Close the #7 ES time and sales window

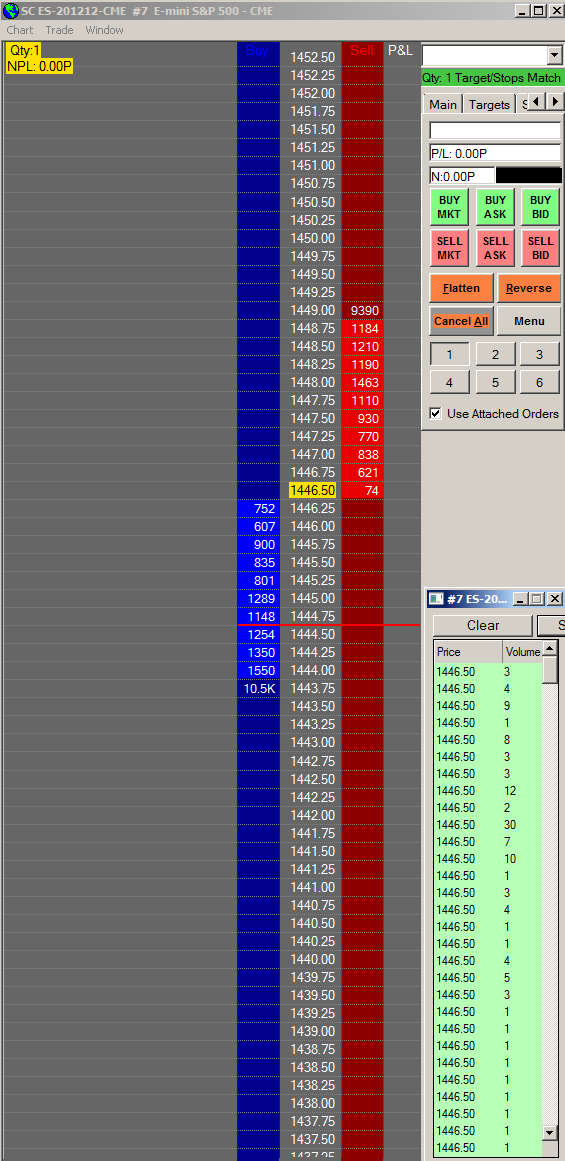pos(555,598)
